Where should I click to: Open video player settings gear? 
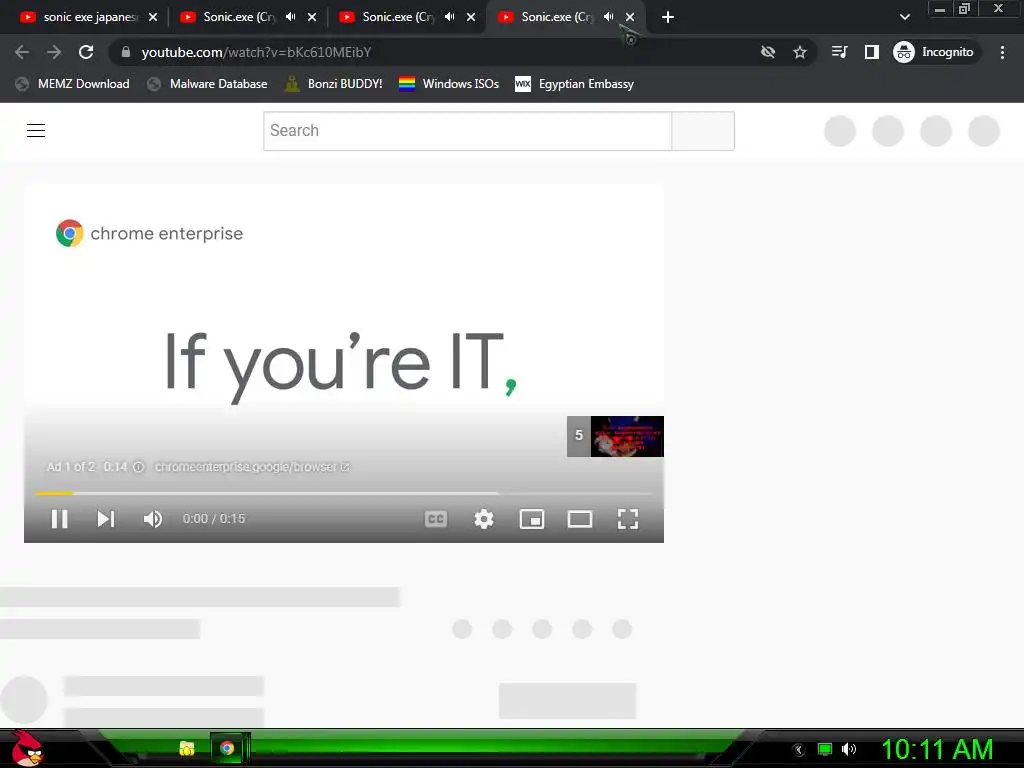484,519
